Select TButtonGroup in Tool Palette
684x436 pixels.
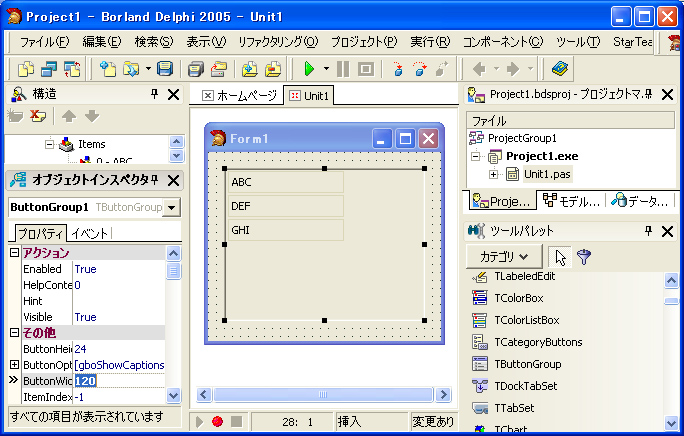[x=527, y=364]
